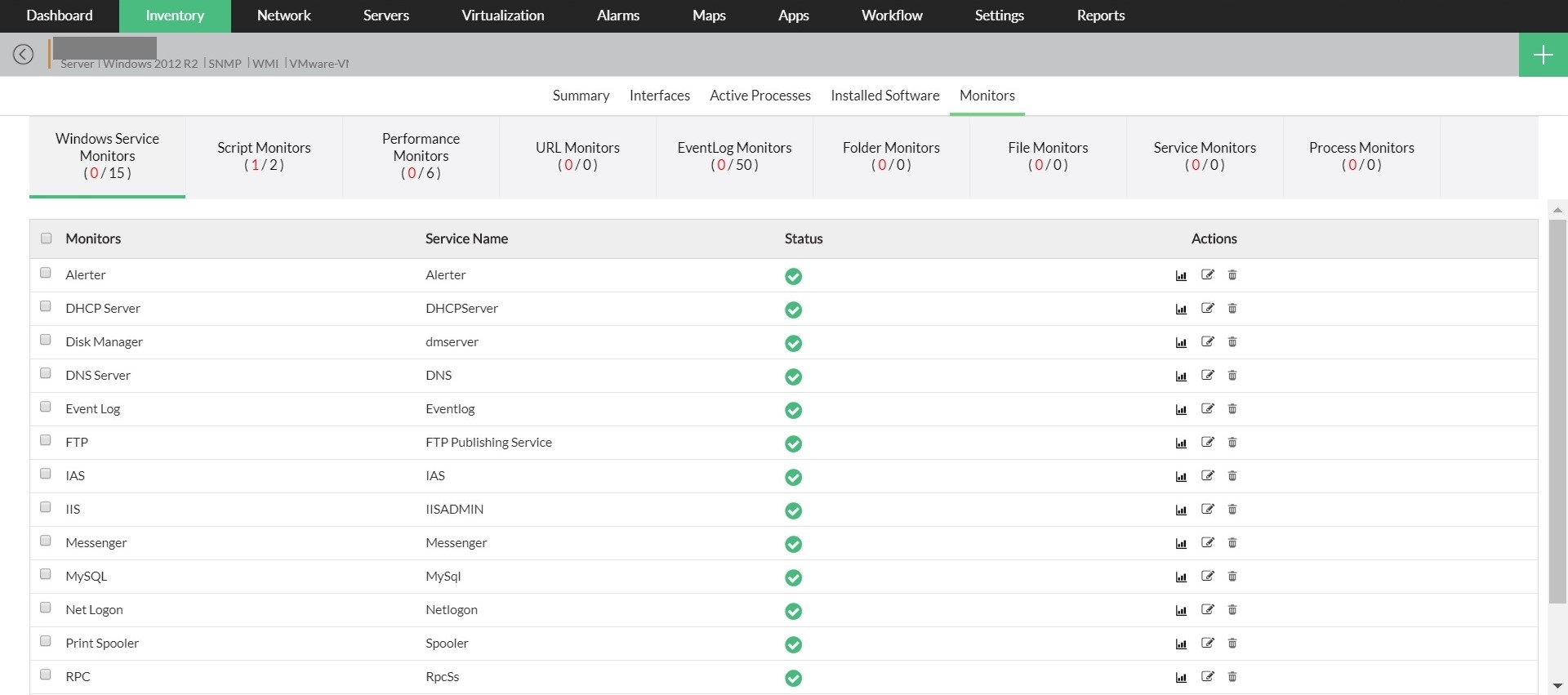Click the Messenger monitor name

pyautogui.click(x=96, y=543)
